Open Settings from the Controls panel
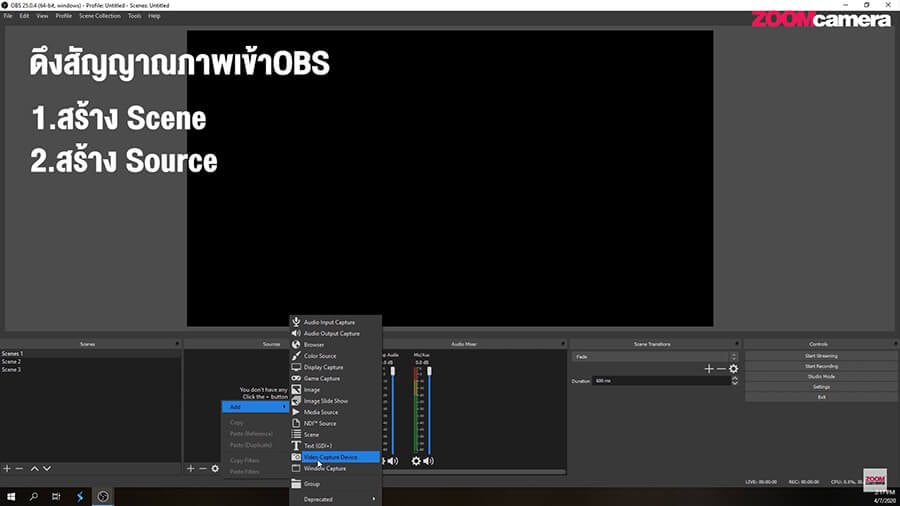 coord(821,387)
